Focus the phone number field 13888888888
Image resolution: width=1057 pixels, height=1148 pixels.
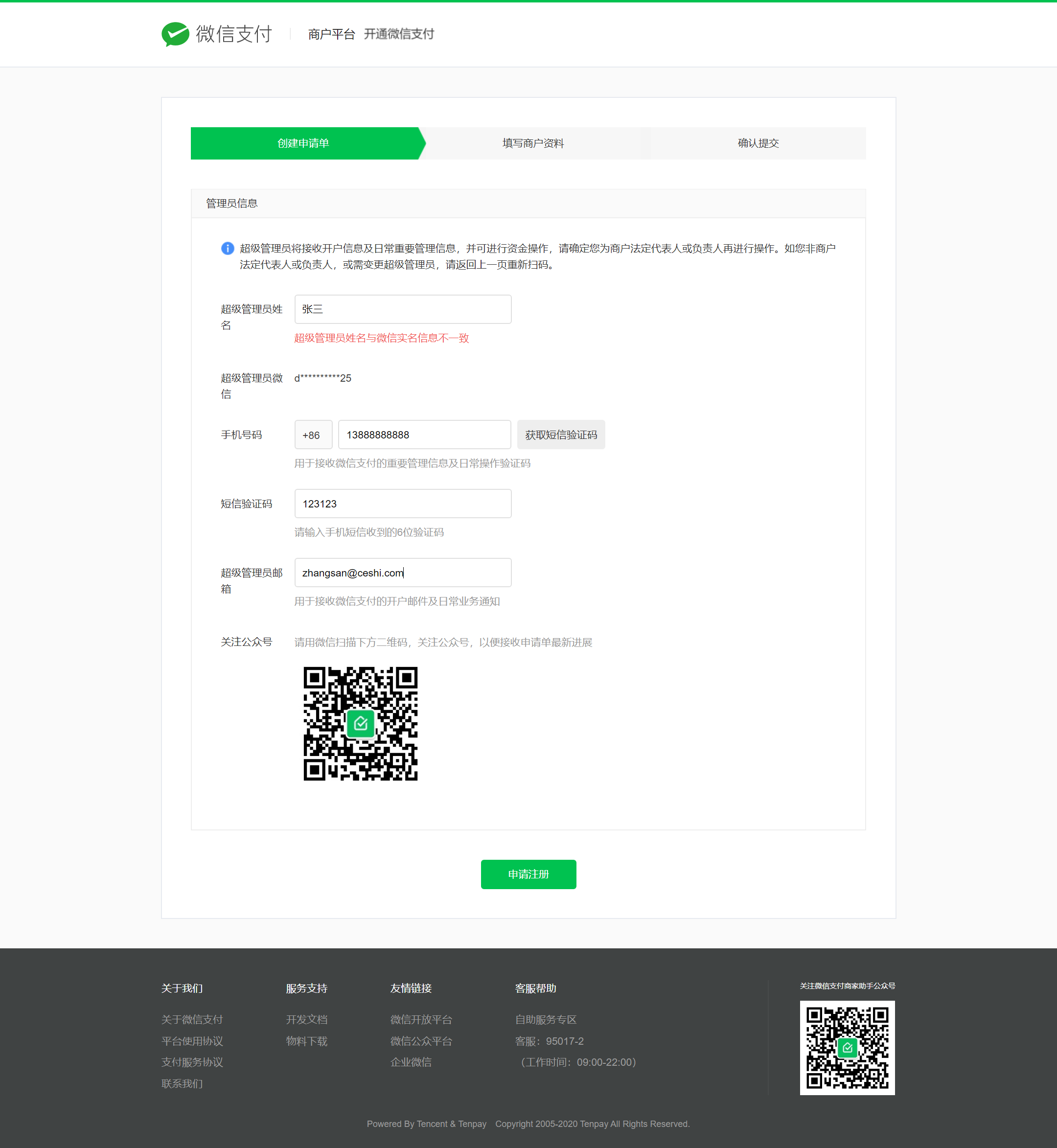[424, 435]
